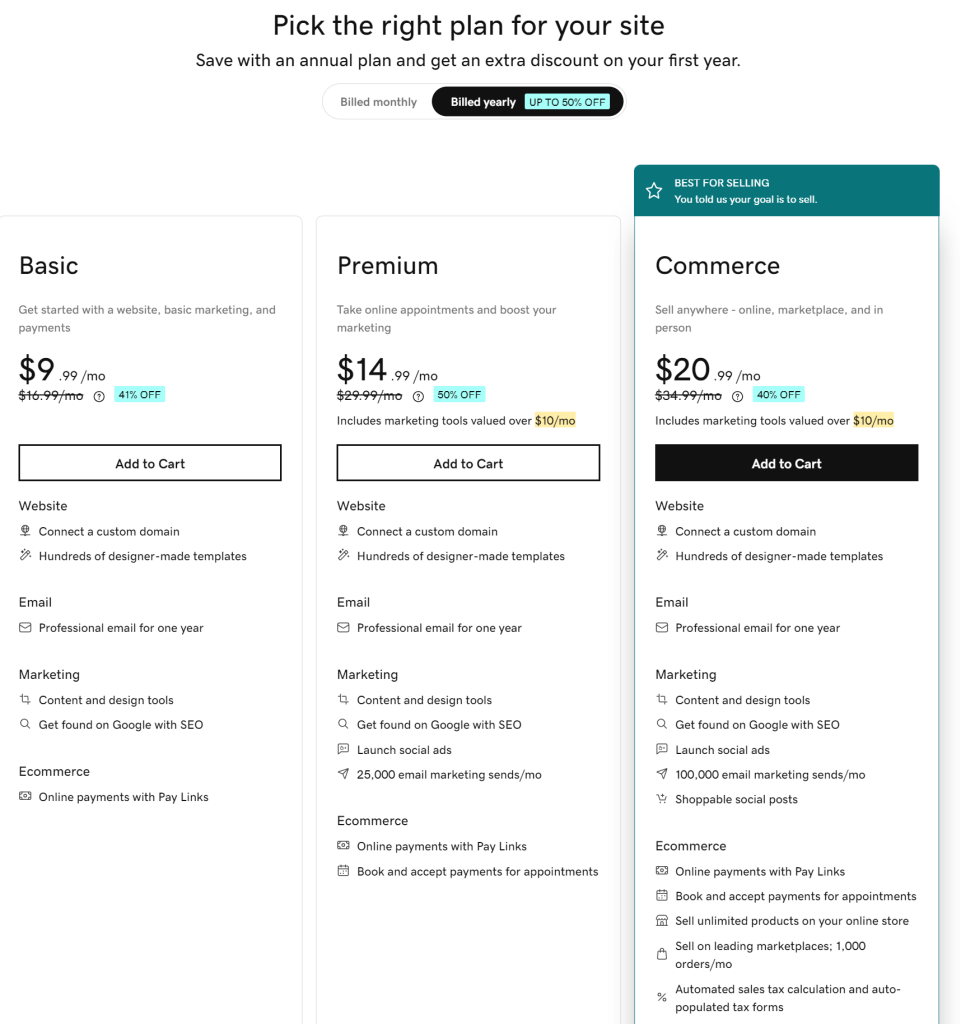
Task: Open the question mark tooltip beside Basic's discount
Action: coord(99,394)
